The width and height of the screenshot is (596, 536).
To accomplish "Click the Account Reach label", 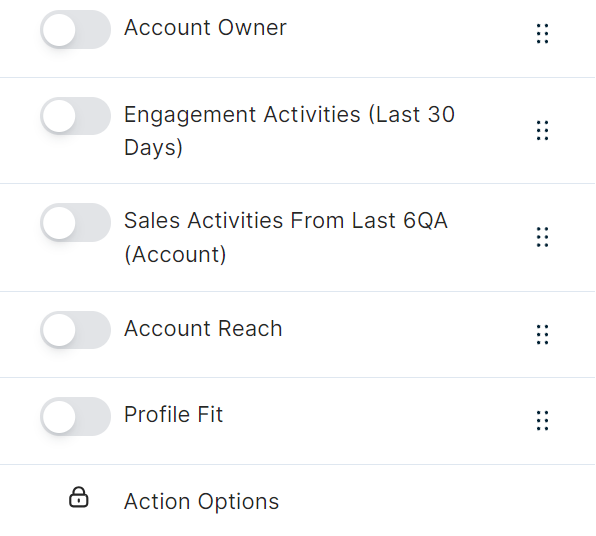I will (203, 328).
